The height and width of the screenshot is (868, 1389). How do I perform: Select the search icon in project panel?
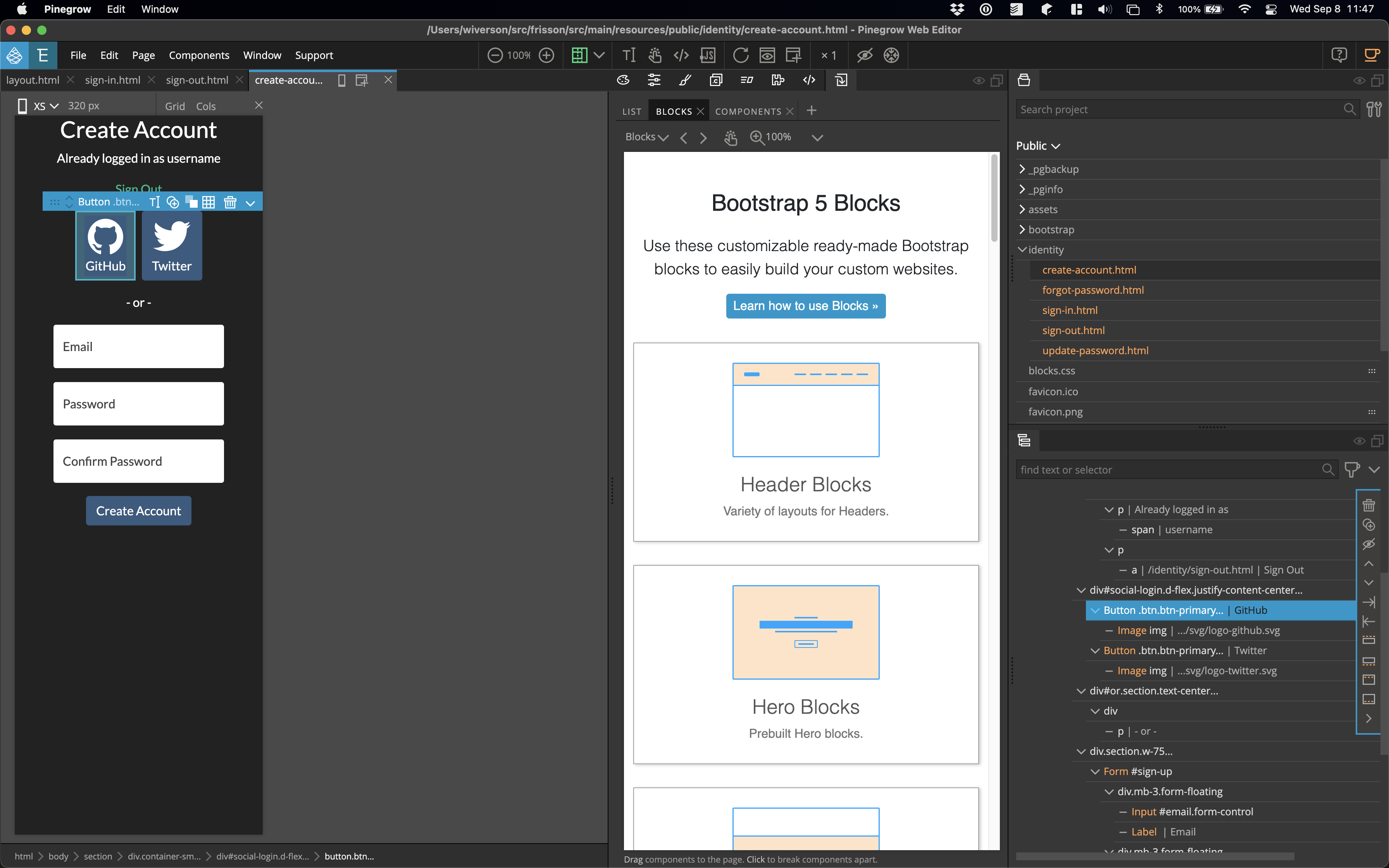click(1351, 109)
